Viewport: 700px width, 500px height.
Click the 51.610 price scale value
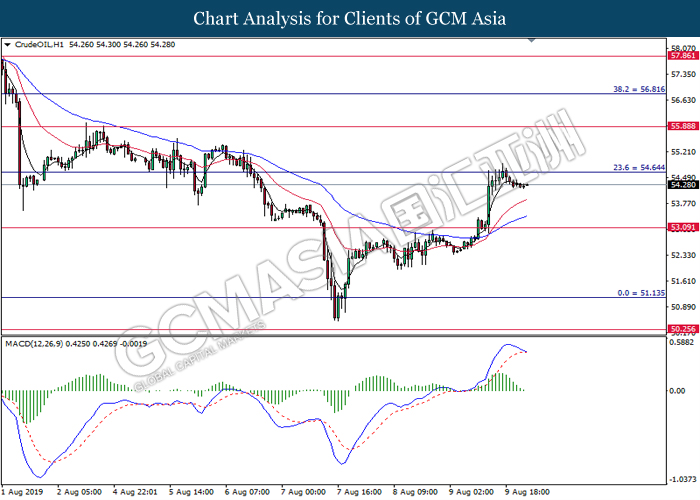point(683,281)
